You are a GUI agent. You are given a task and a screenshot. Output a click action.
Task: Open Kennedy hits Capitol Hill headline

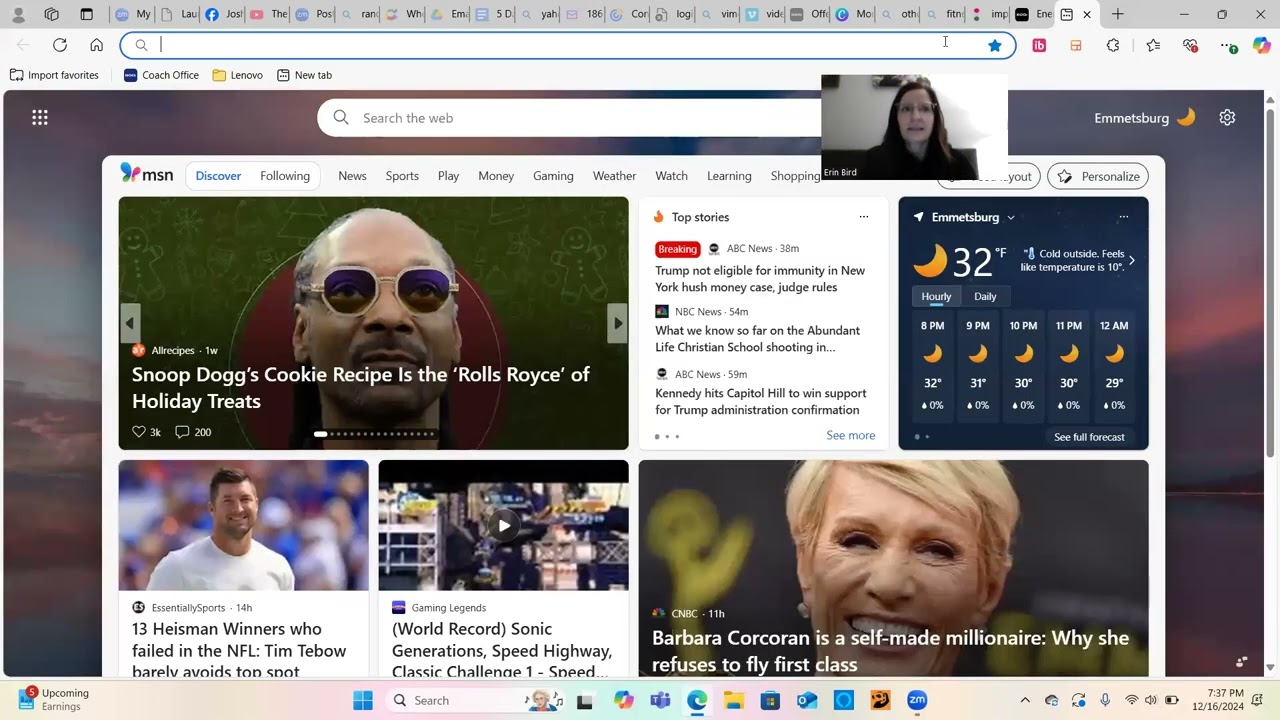[761, 401]
